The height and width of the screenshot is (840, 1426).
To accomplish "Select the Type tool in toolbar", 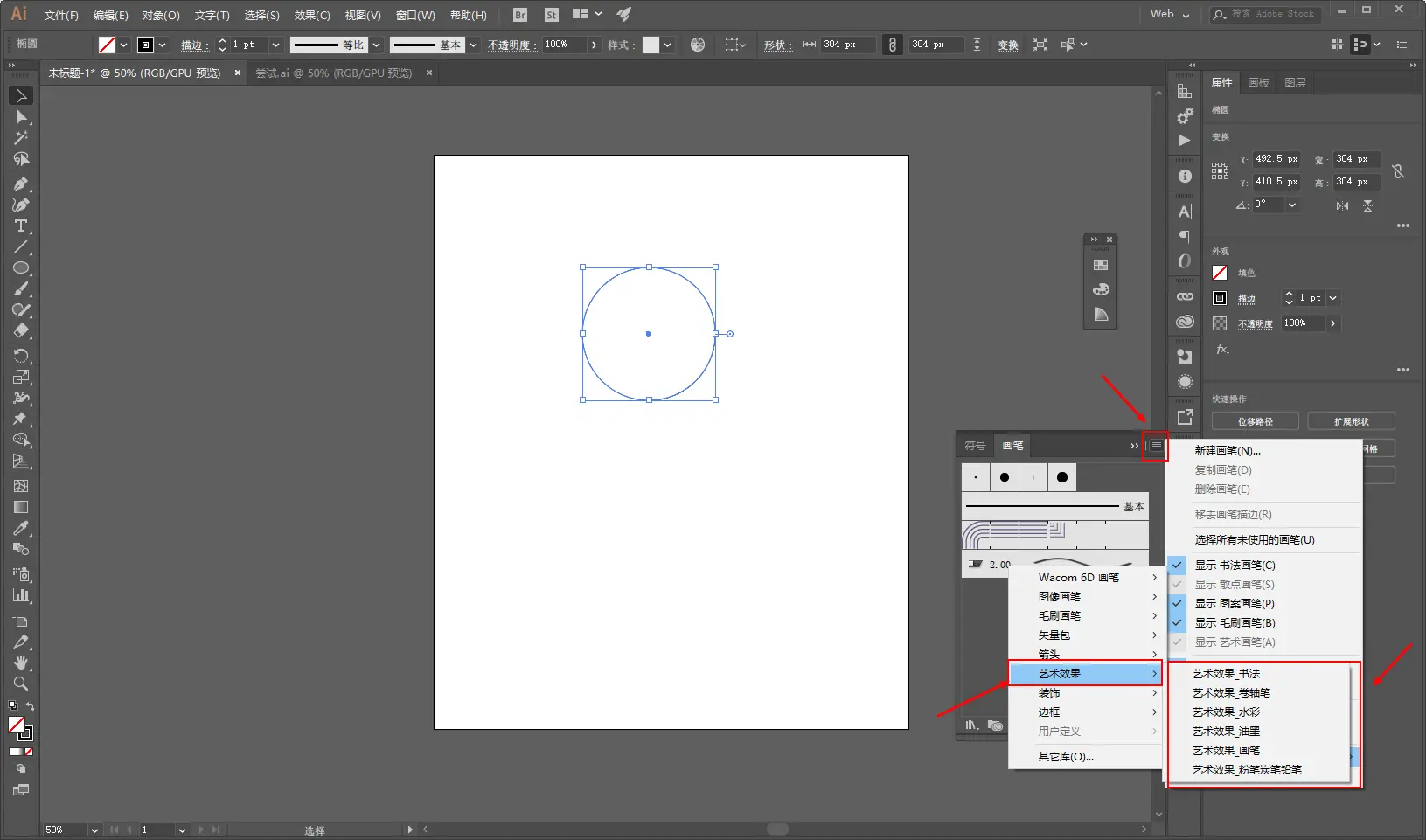I will [21, 226].
